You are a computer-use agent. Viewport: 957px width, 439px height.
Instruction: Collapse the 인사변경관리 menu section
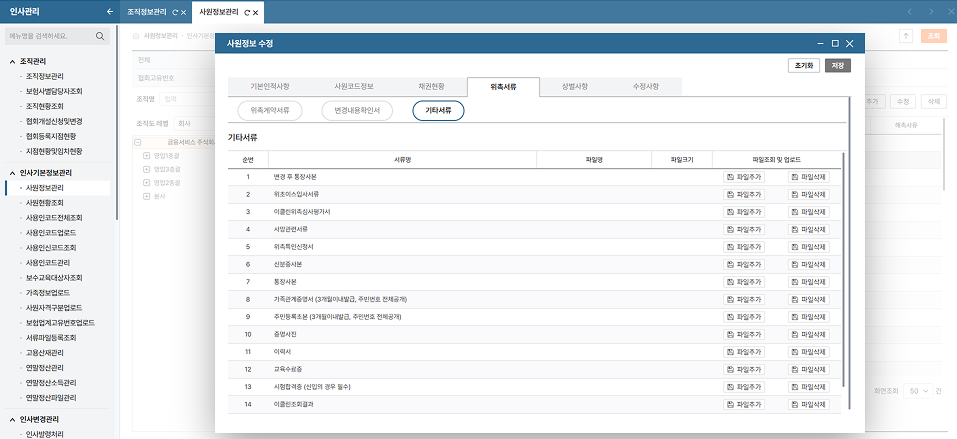pyautogui.click(x=12, y=419)
